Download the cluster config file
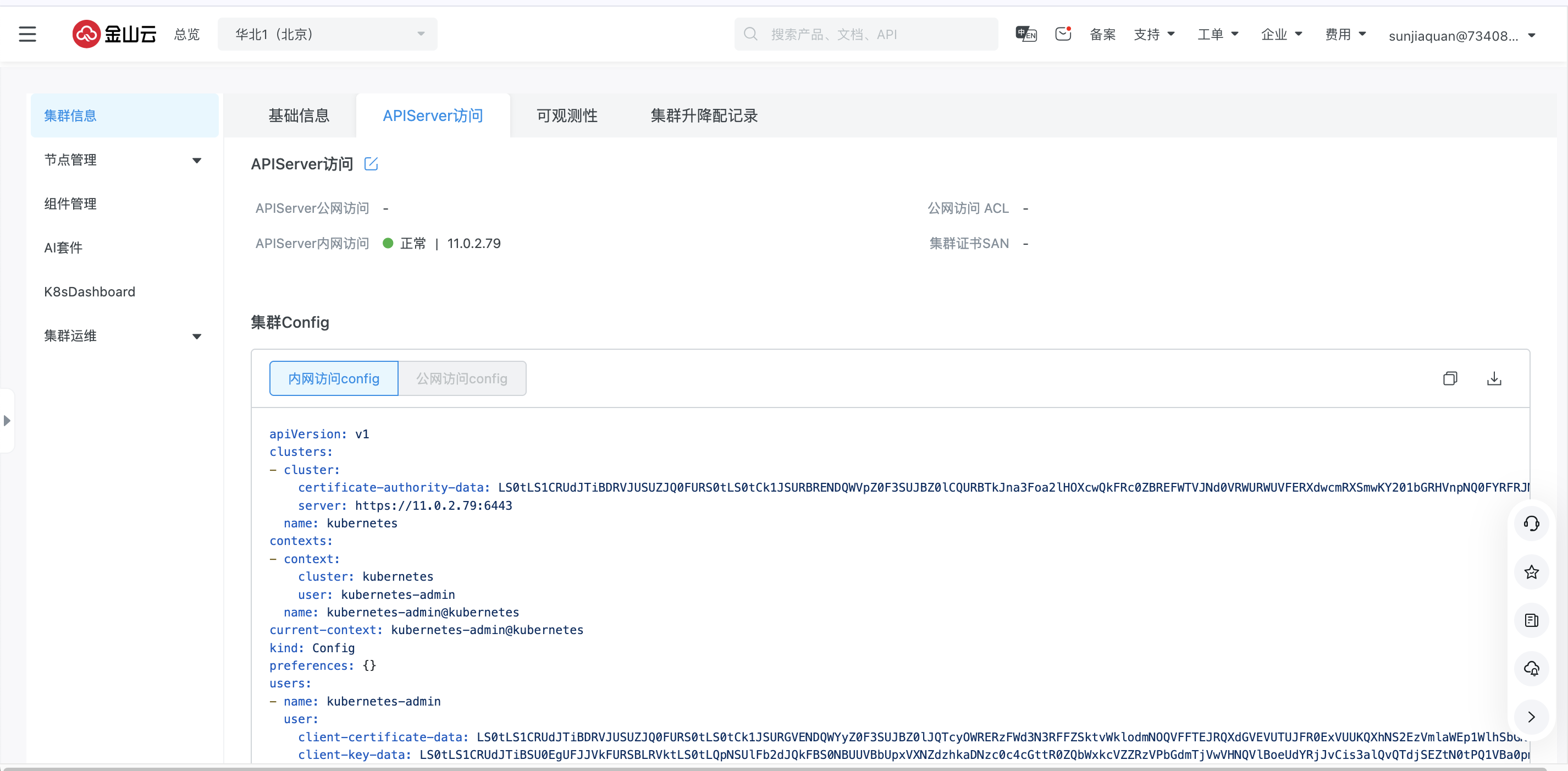 [x=1494, y=379]
